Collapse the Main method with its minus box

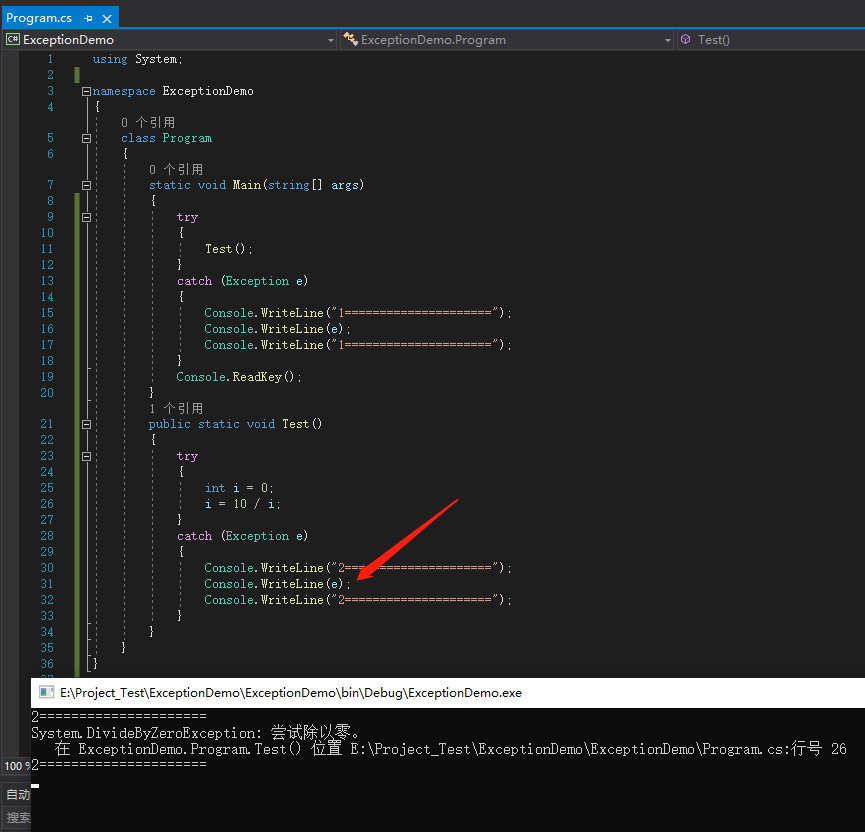tap(86, 184)
